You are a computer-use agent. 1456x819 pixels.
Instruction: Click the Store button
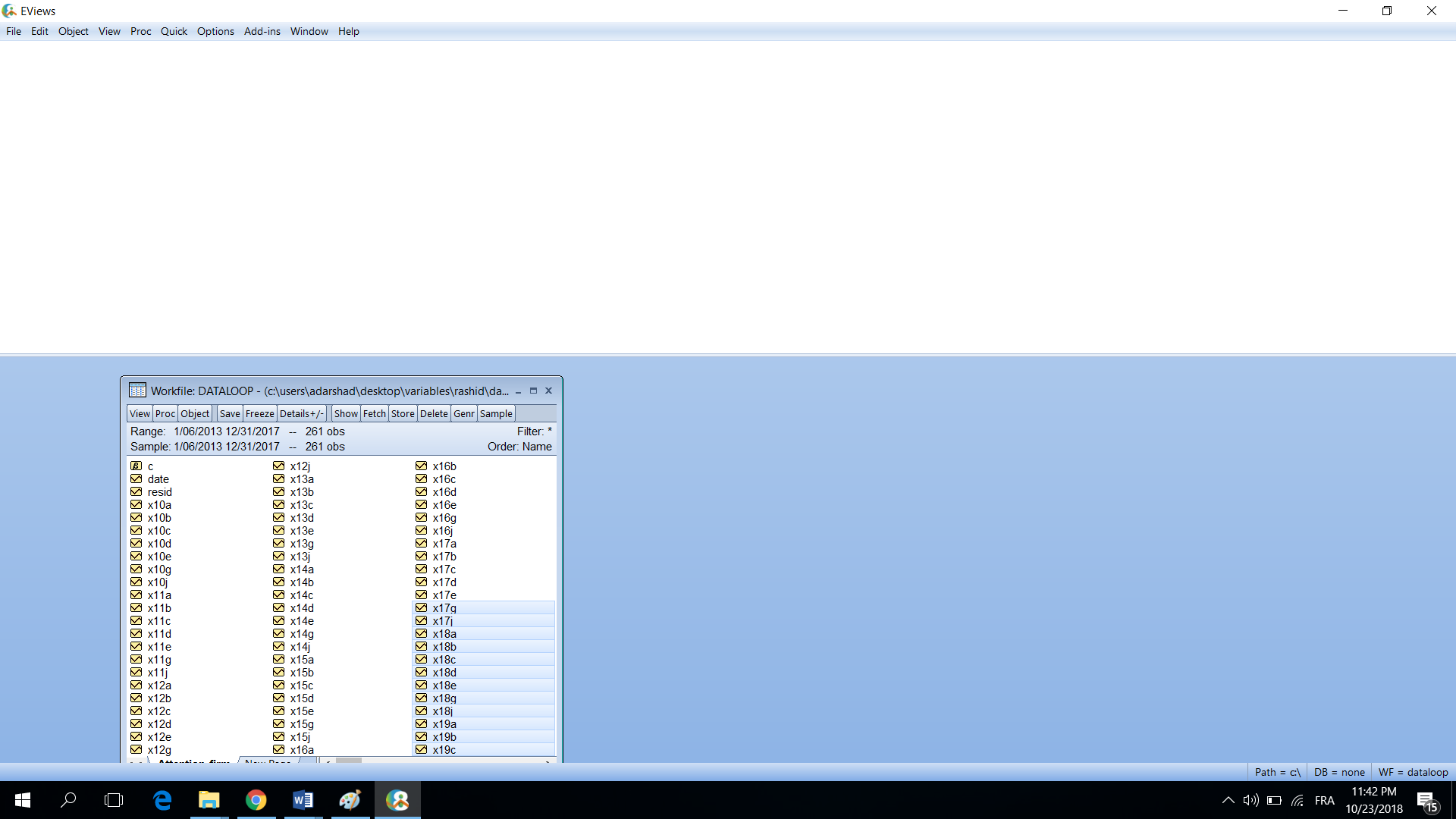point(403,413)
